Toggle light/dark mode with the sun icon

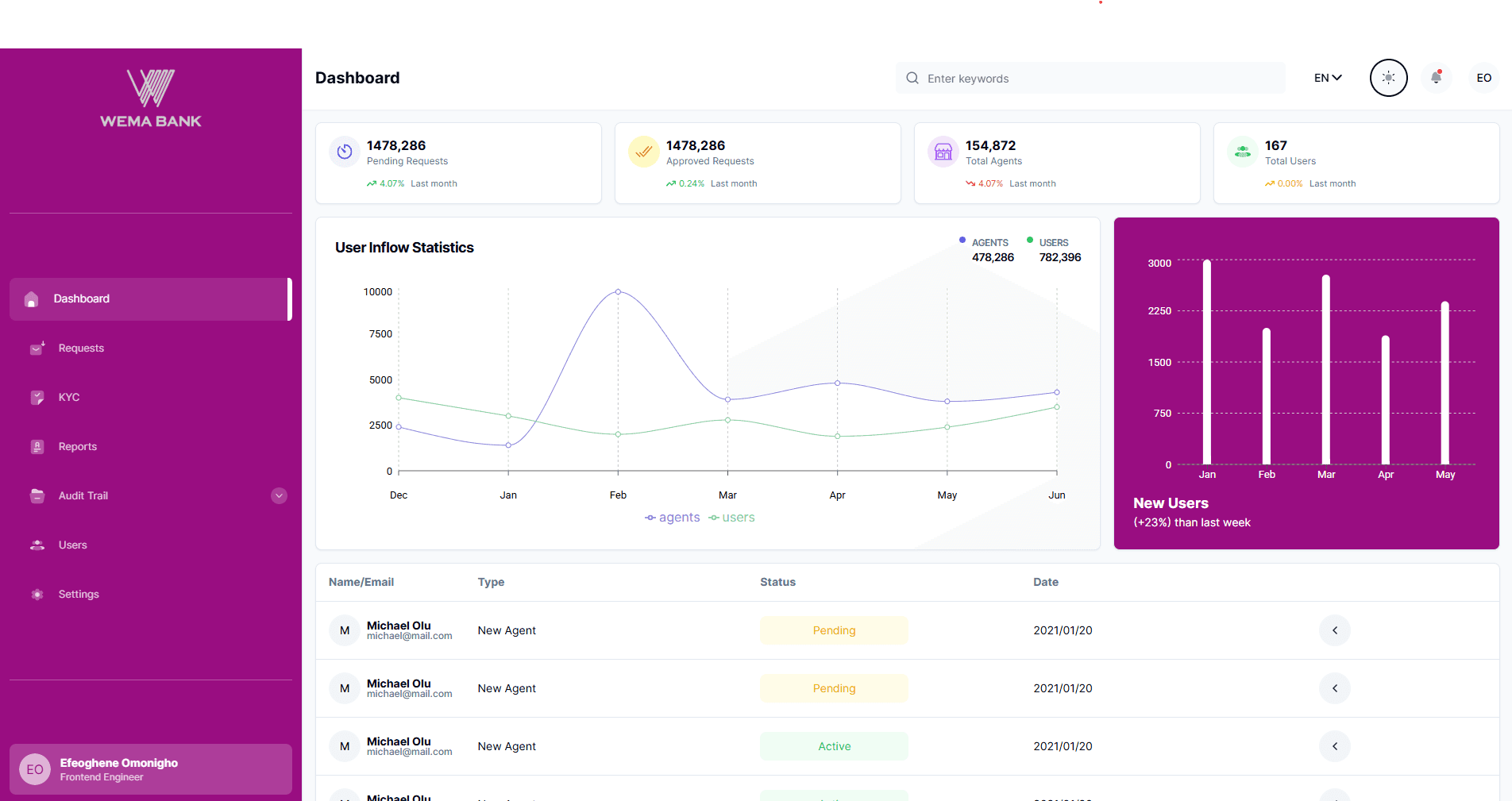coord(1388,77)
